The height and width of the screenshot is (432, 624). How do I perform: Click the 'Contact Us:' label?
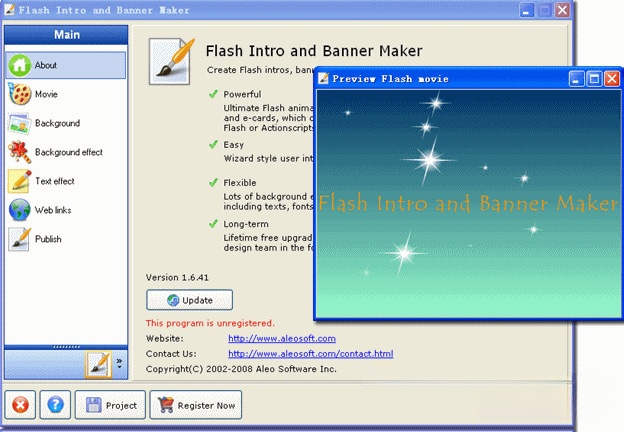(x=171, y=354)
